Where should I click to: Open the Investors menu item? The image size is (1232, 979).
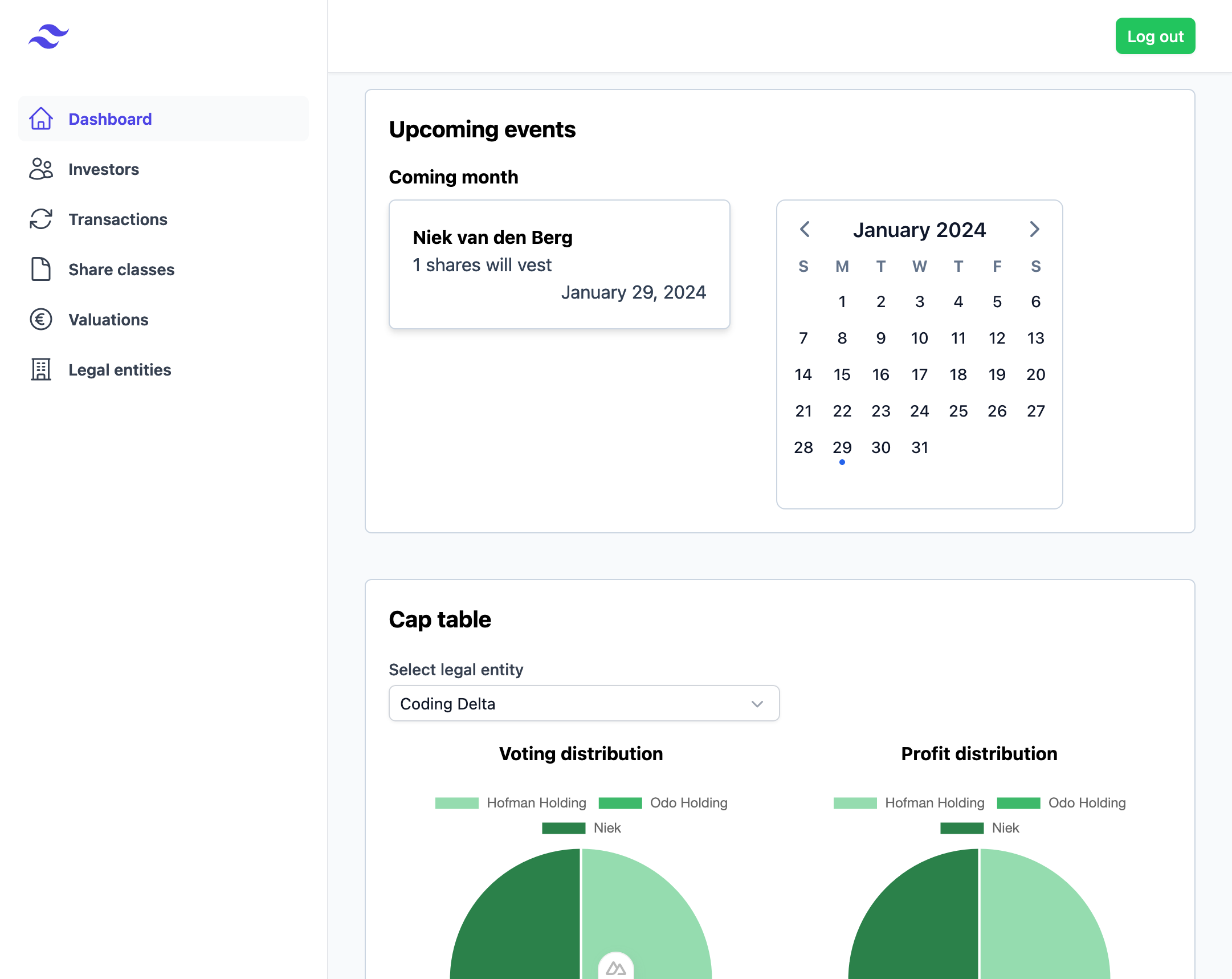point(104,169)
